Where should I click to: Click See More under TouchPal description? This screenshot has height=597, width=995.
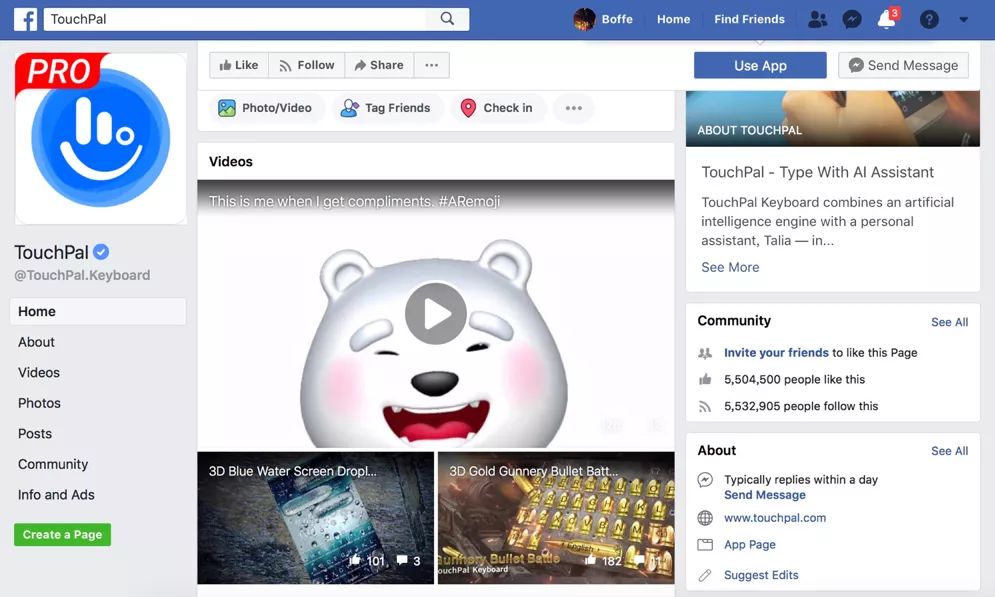point(730,267)
